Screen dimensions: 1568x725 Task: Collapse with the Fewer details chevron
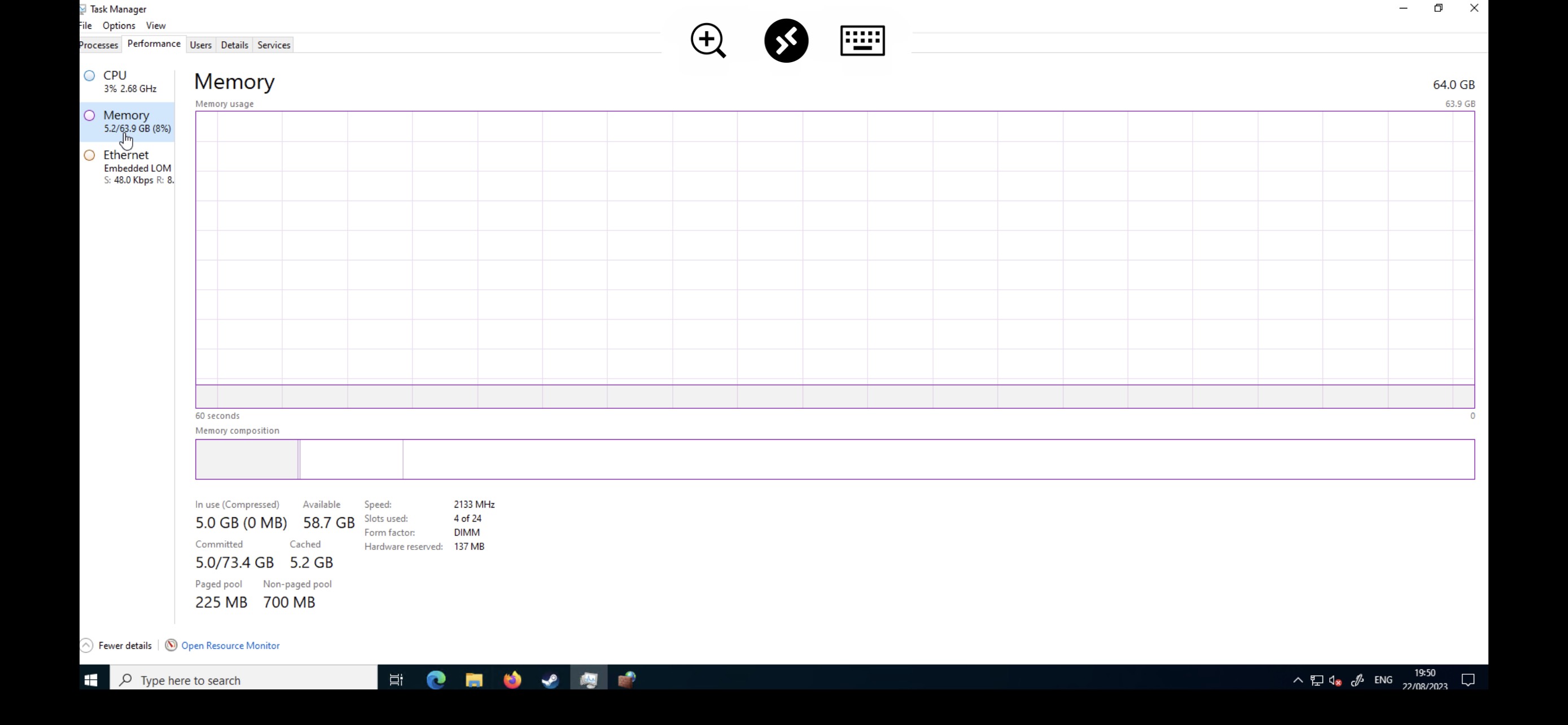[x=86, y=645]
